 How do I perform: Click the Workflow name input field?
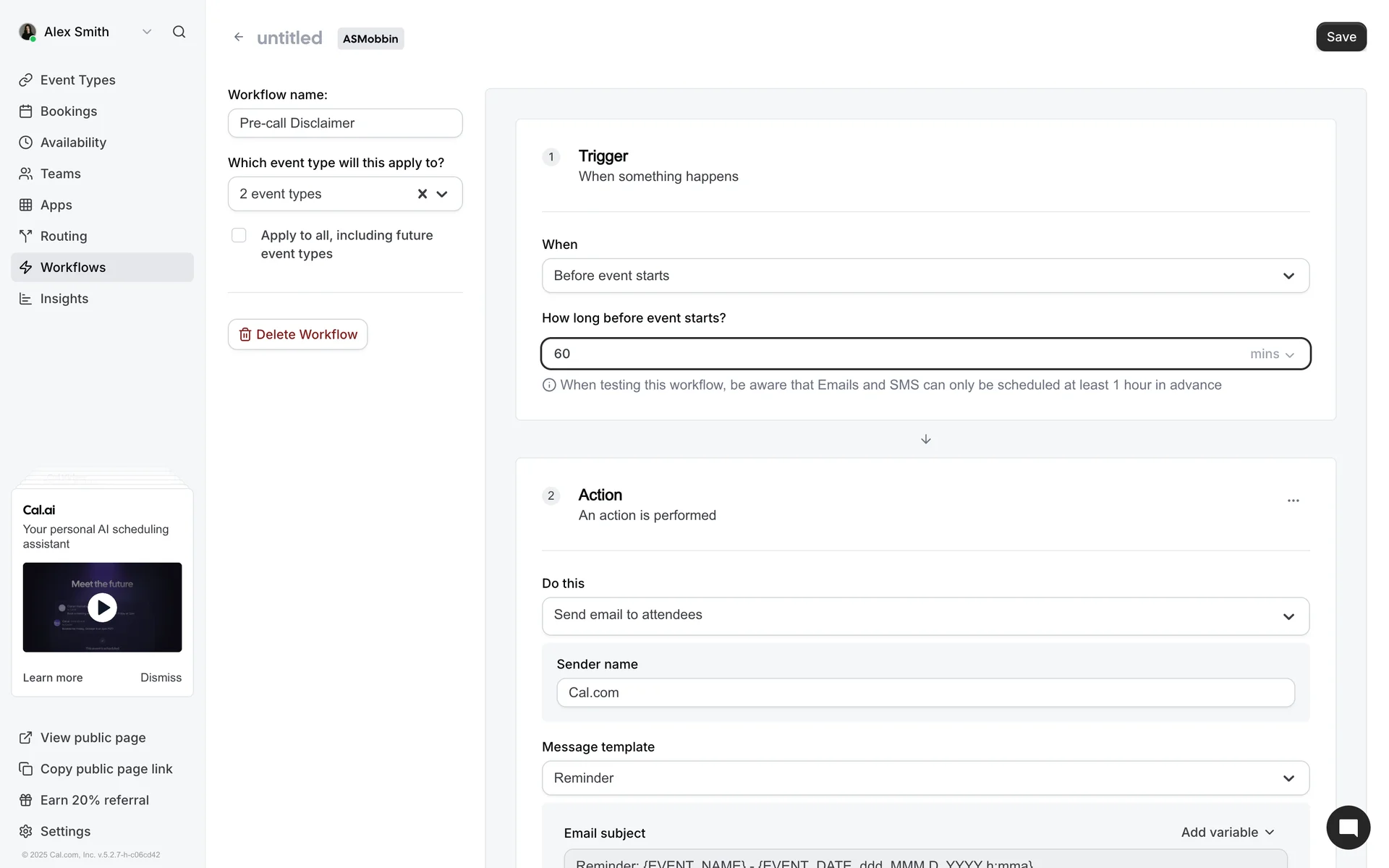tap(345, 123)
